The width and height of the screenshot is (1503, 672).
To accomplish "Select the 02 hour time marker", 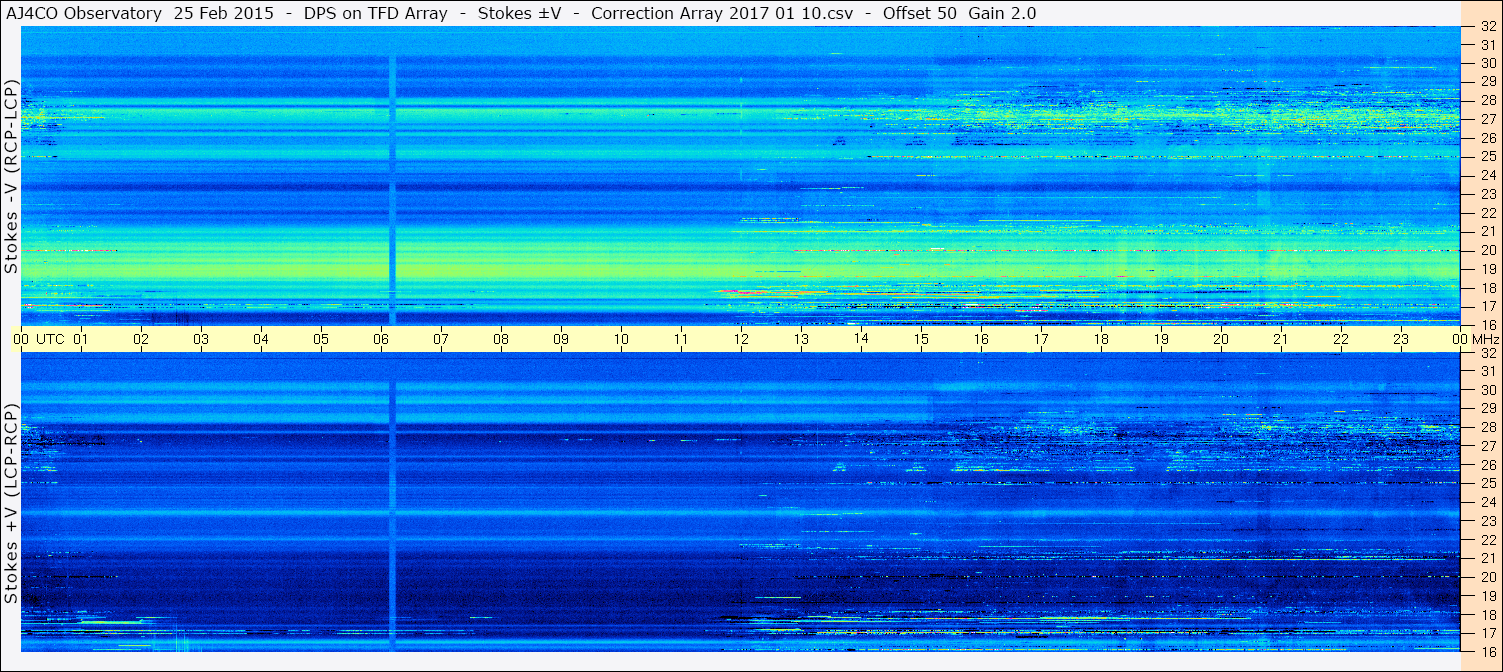I will pos(141,339).
